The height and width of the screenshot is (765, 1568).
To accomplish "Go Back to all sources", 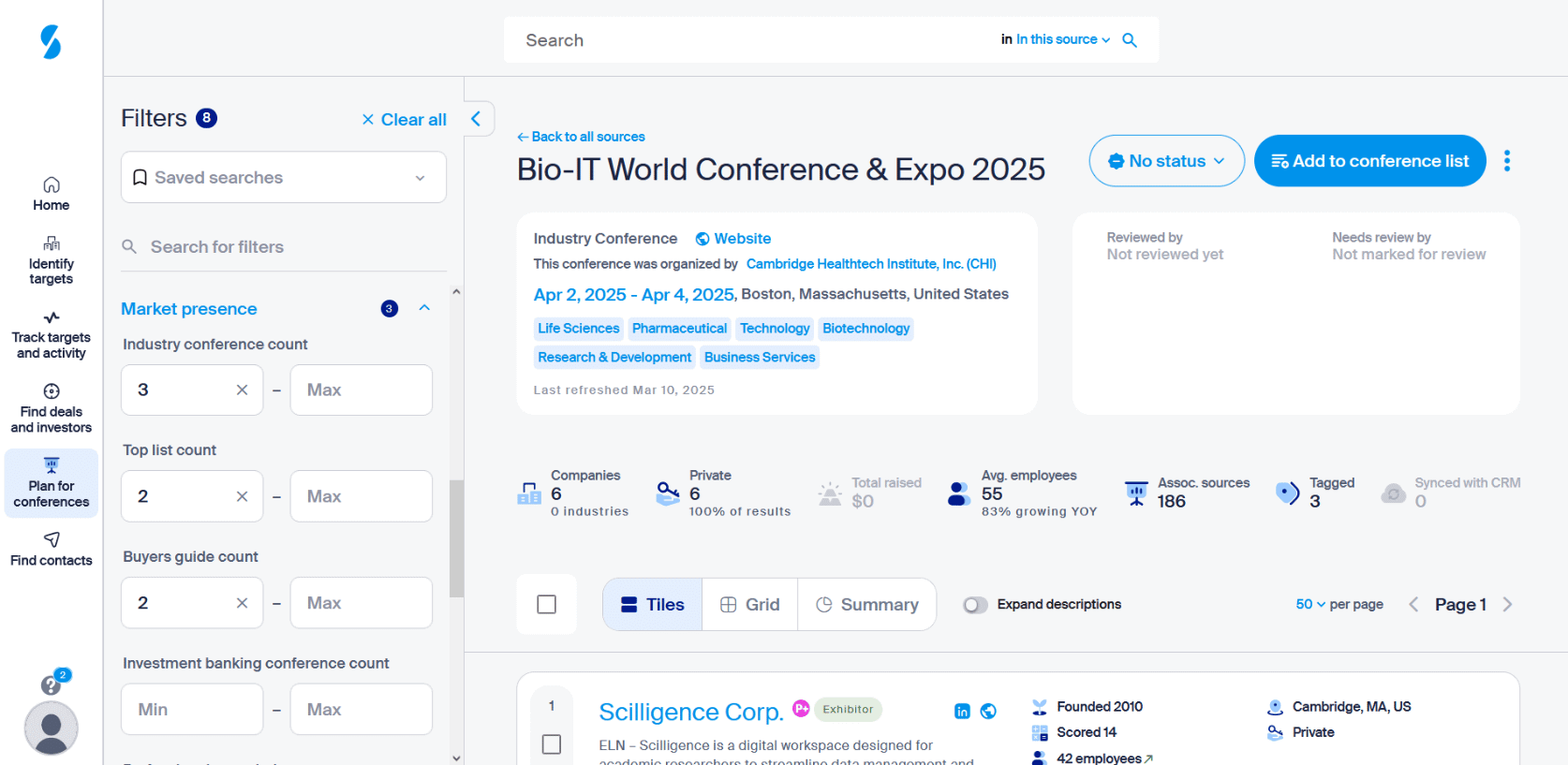I will coord(581,137).
